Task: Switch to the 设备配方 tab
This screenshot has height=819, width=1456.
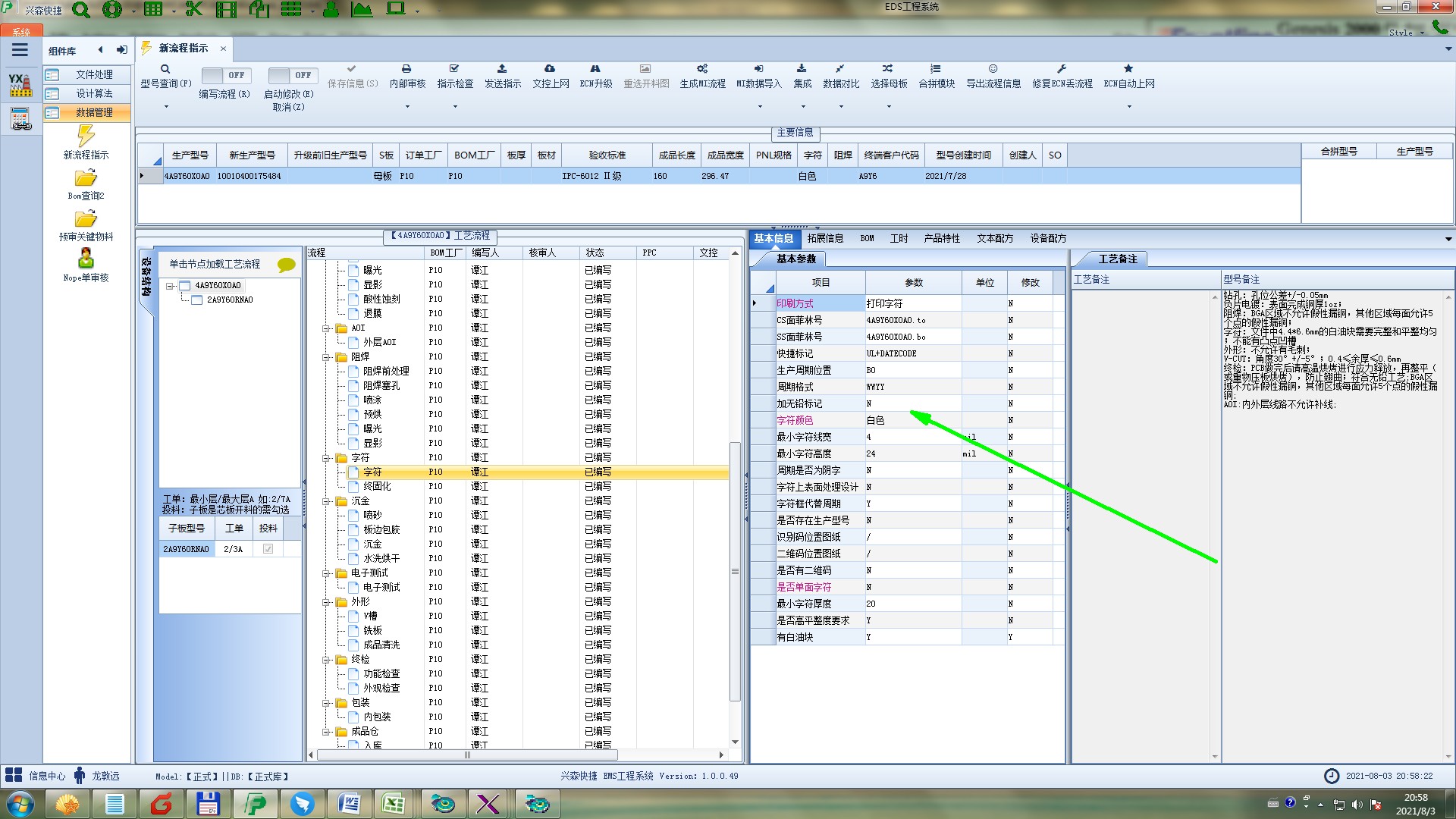Action: 1047,238
